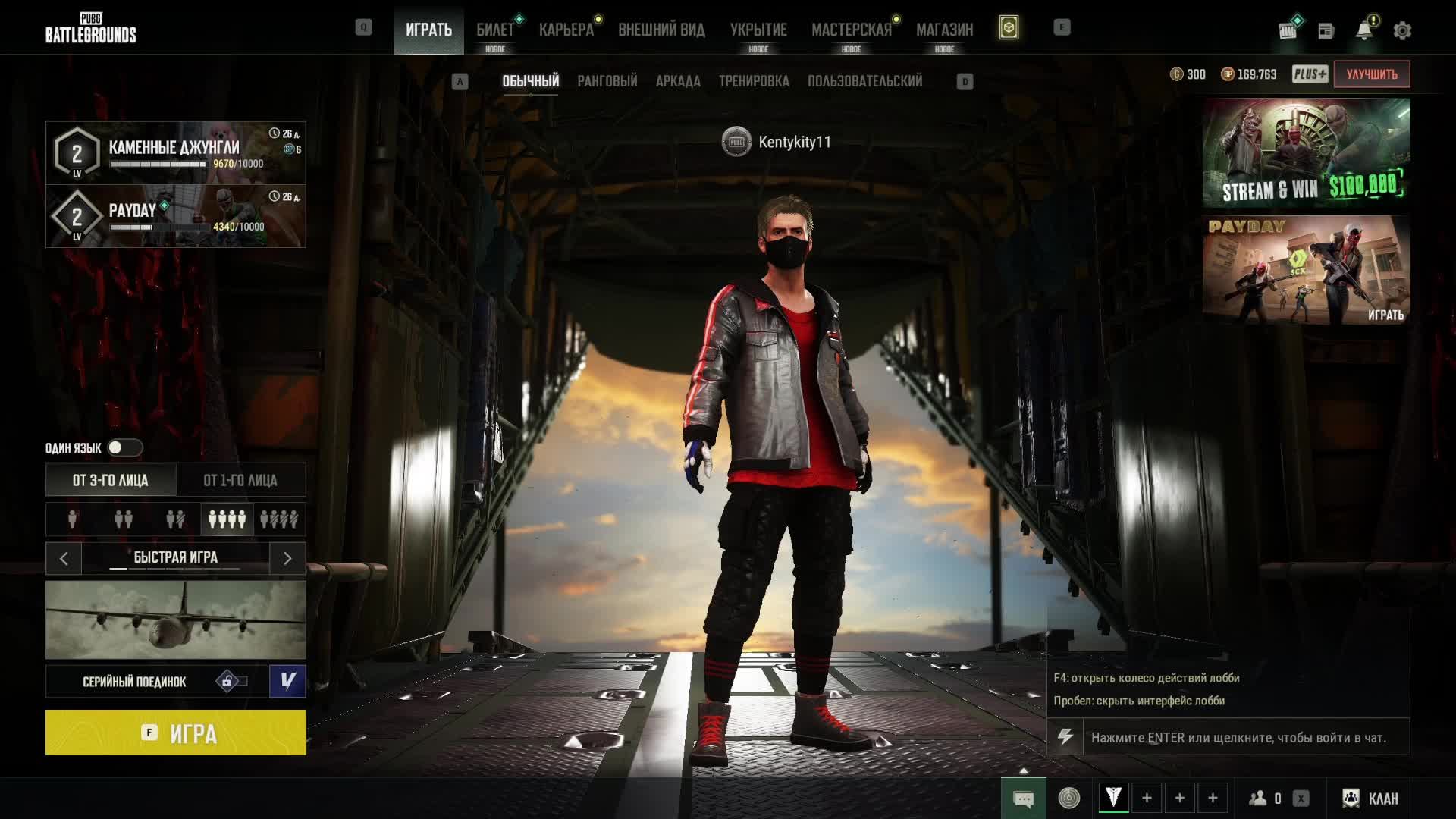This screenshot has width=1456, height=819.
Task: Open the Укрытие tab
Action: [758, 30]
